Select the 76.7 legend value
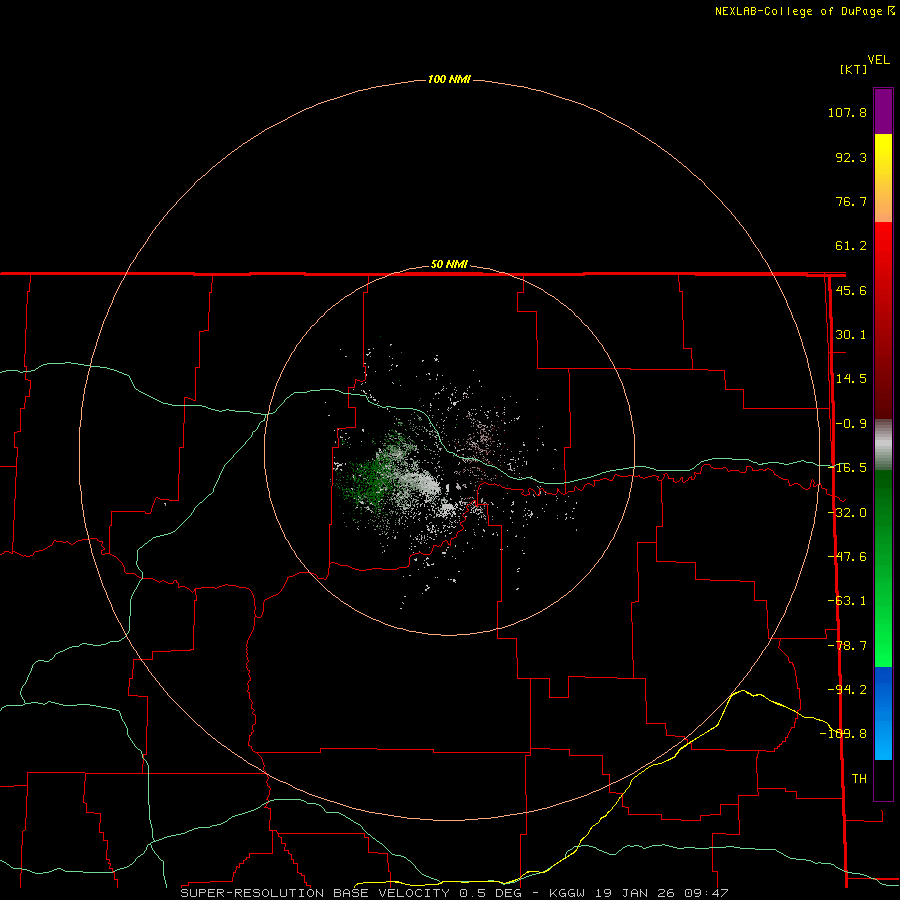The image size is (900, 900). click(x=851, y=201)
